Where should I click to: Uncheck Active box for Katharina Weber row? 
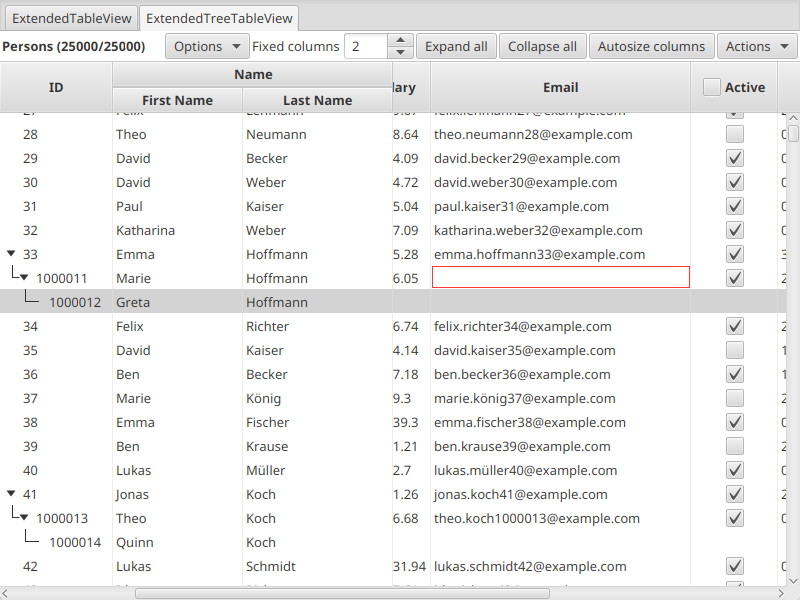click(735, 230)
